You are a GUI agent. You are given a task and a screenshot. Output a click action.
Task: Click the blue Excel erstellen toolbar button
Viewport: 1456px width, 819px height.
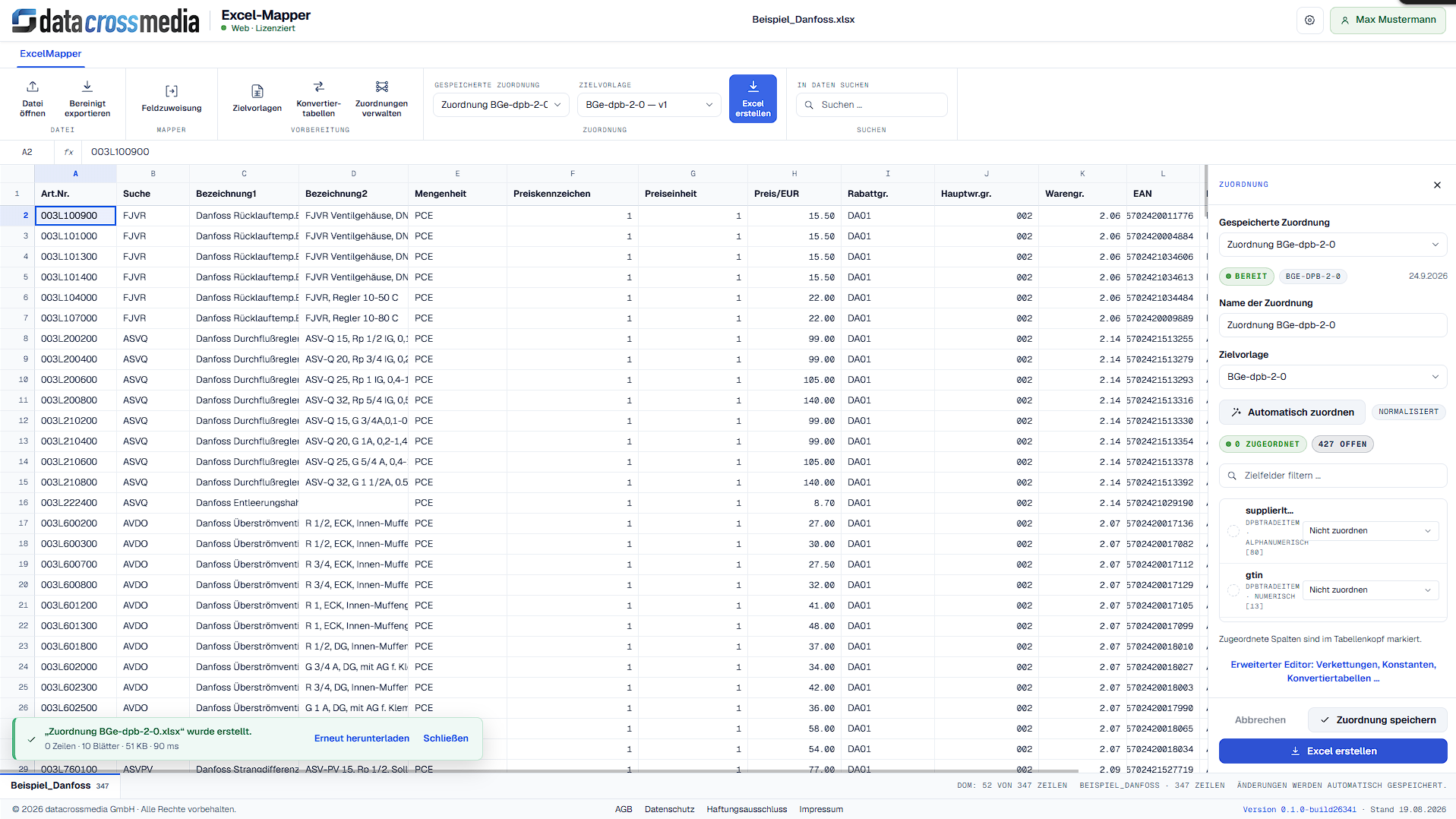(753, 99)
